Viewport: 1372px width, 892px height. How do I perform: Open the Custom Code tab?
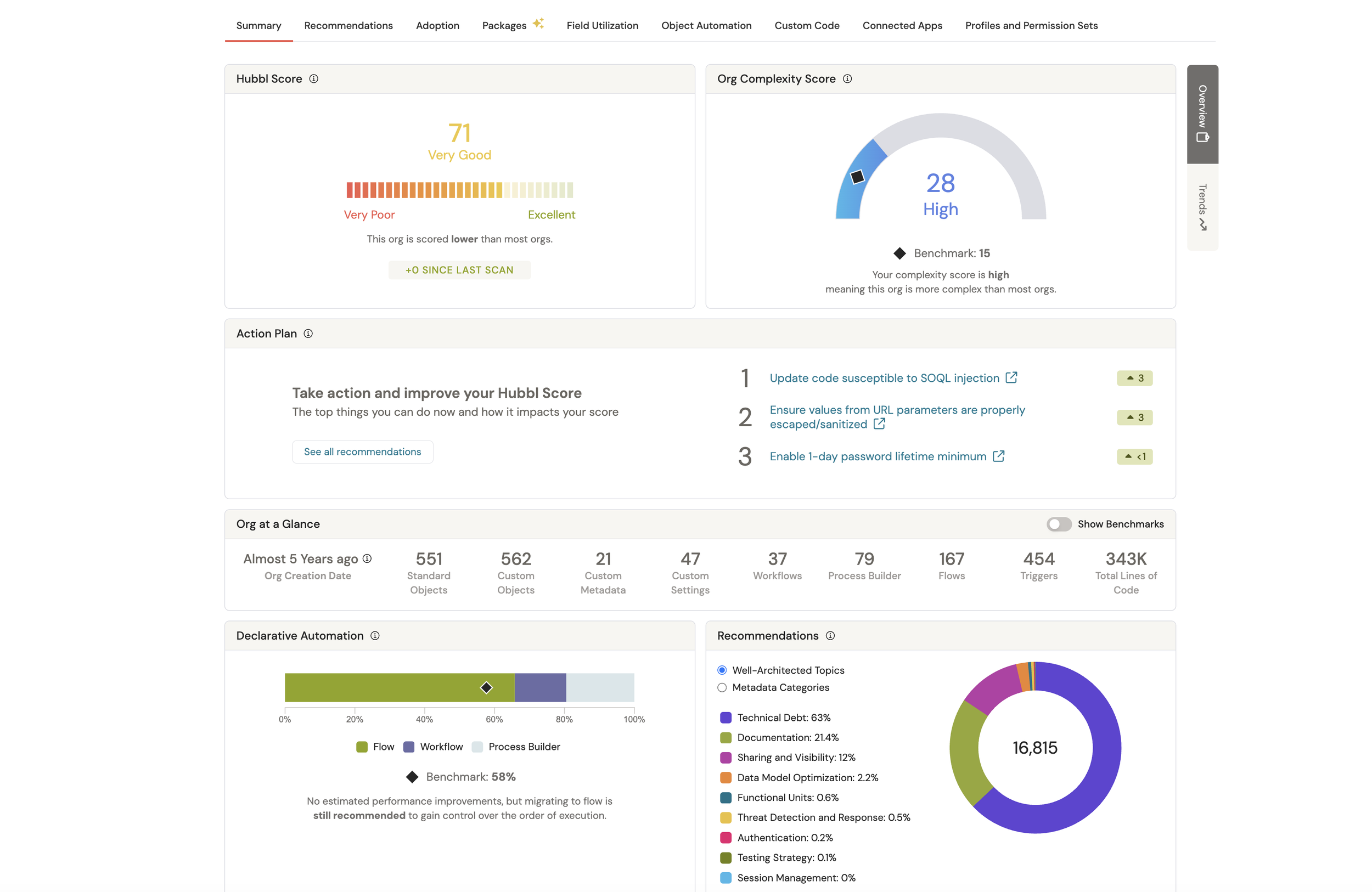point(807,25)
